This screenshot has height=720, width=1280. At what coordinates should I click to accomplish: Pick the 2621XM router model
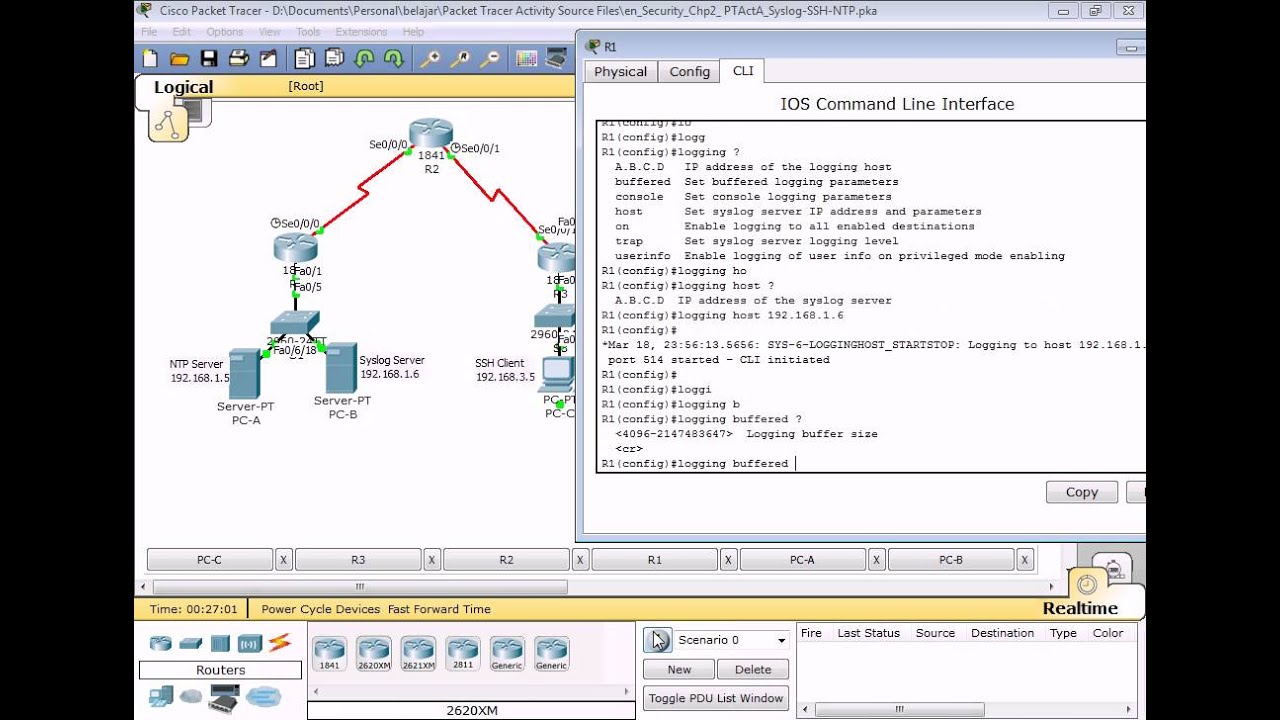418,654
